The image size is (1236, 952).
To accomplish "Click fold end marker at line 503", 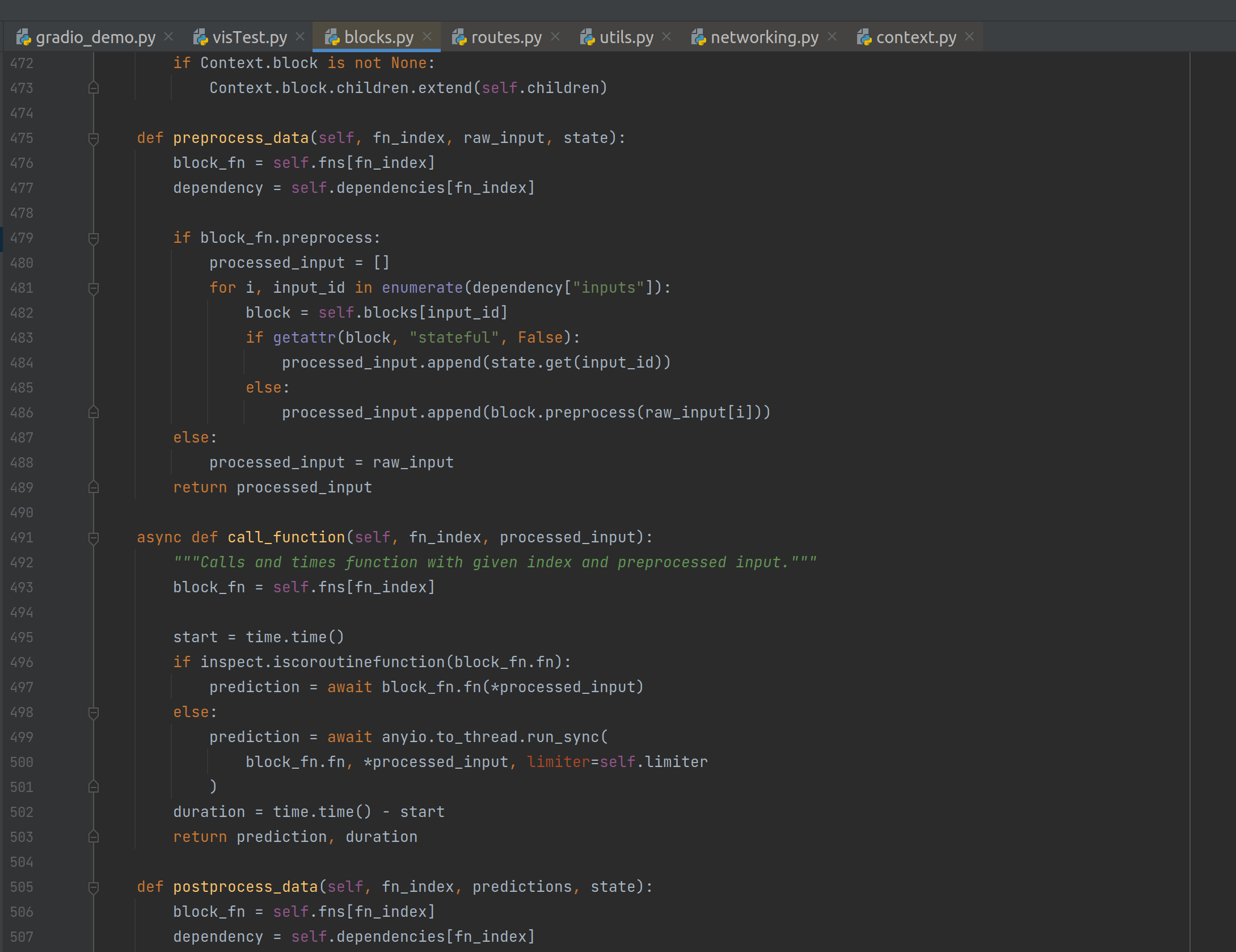I will [94, 837].
